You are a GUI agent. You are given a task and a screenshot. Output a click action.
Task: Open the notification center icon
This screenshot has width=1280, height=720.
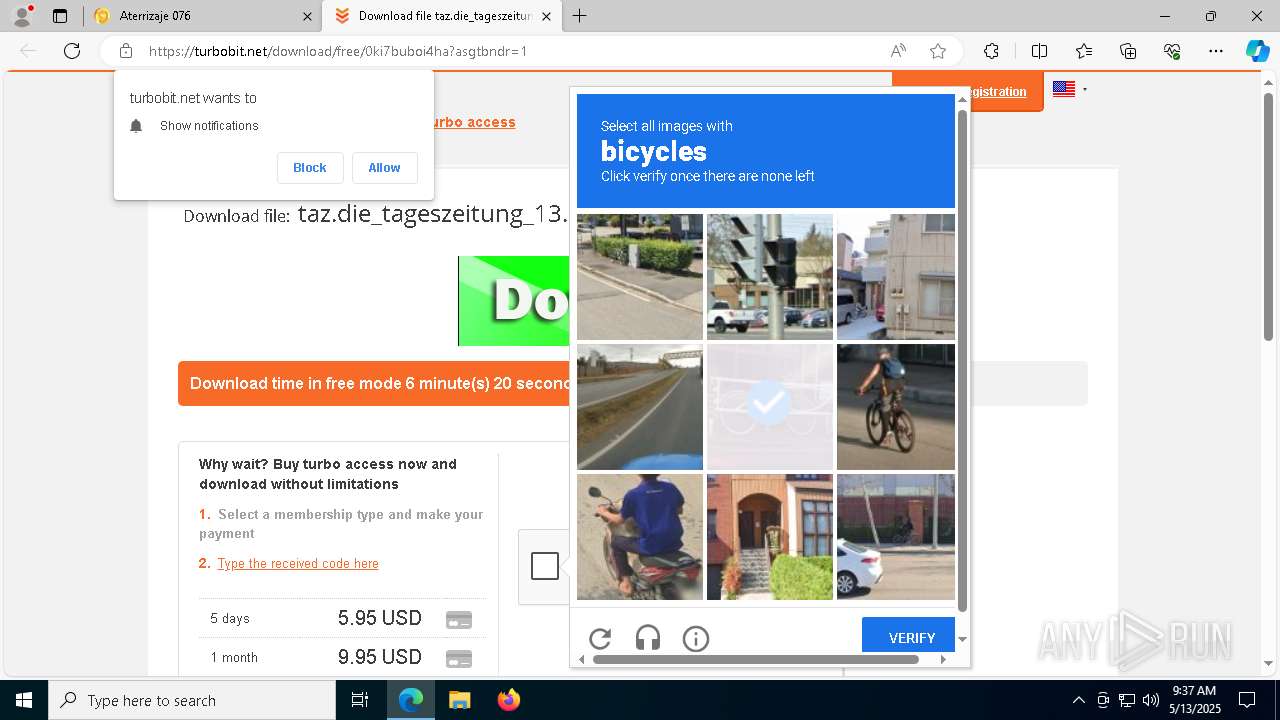point(1247,700)
